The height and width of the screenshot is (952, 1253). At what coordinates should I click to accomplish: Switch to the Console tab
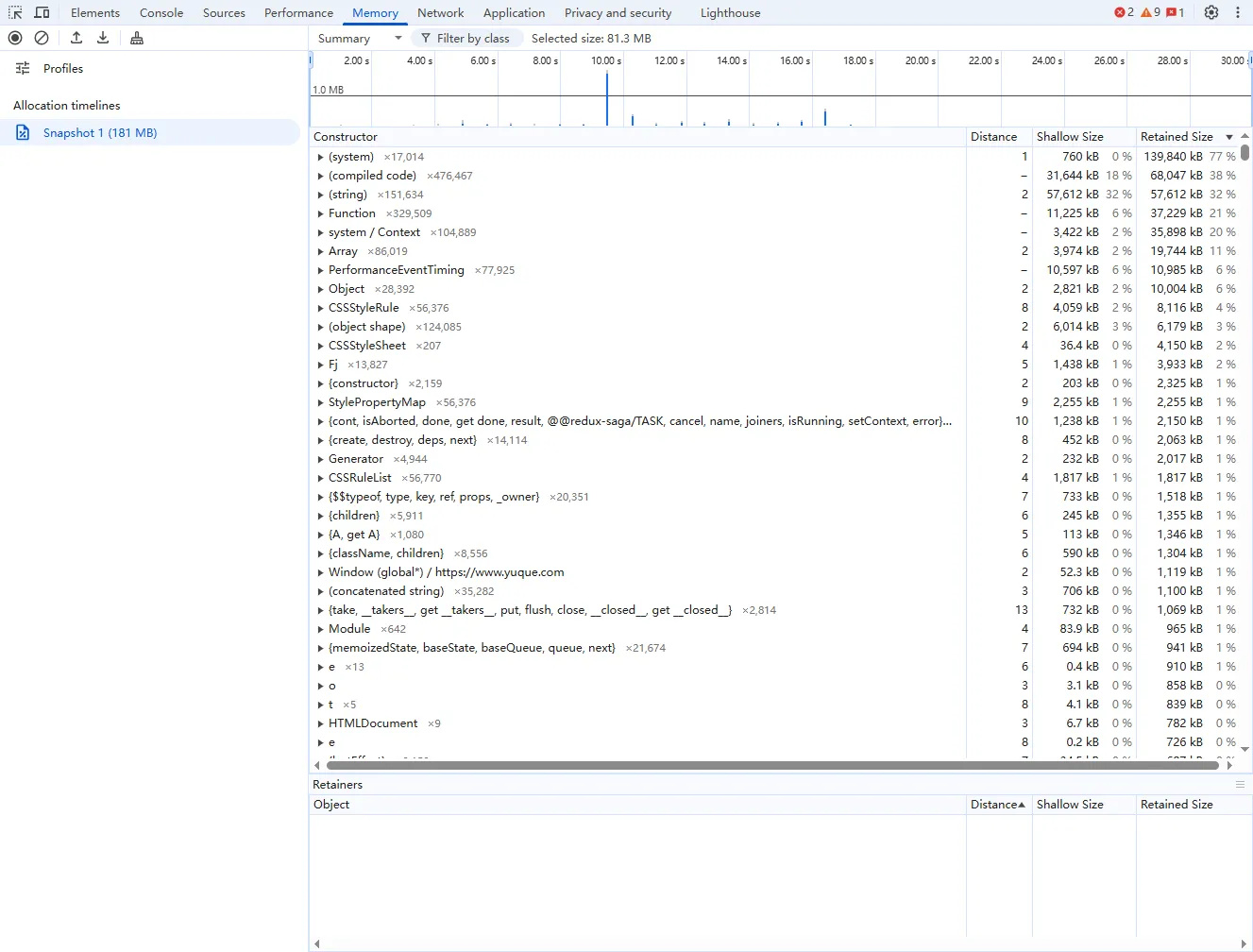point(161,13)
